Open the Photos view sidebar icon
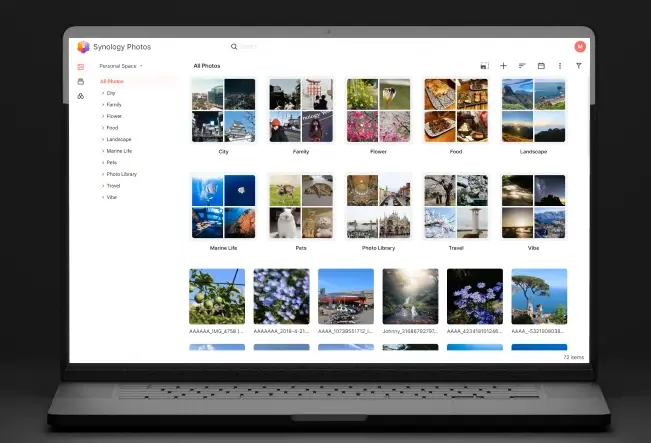Image resolution: width=651 pixels, height=443 pixels. click(x=81, y=66)
